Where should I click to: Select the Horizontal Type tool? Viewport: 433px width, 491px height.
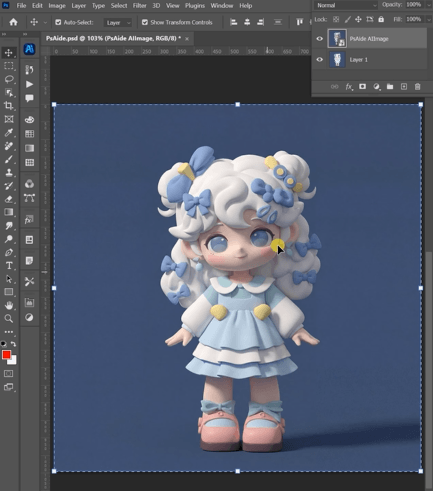point(9,266)
